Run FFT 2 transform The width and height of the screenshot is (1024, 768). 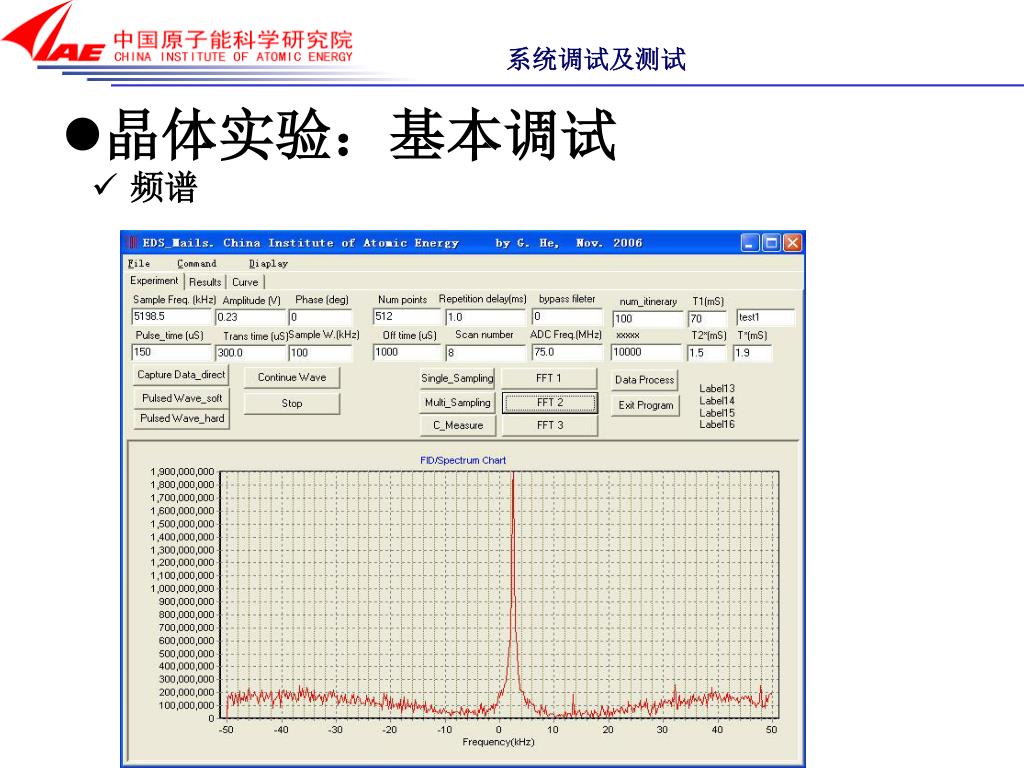pyautogui.click(x=549, y=403)
